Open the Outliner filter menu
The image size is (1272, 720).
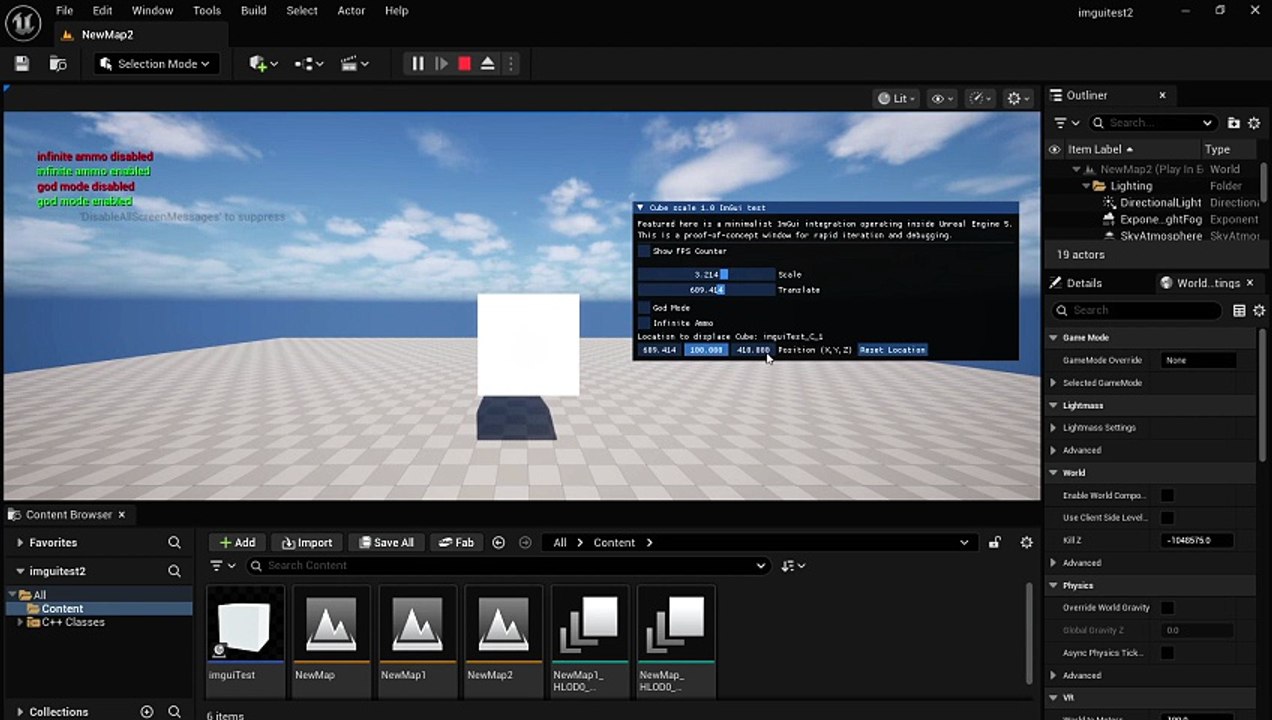(x=1067, y=123)
